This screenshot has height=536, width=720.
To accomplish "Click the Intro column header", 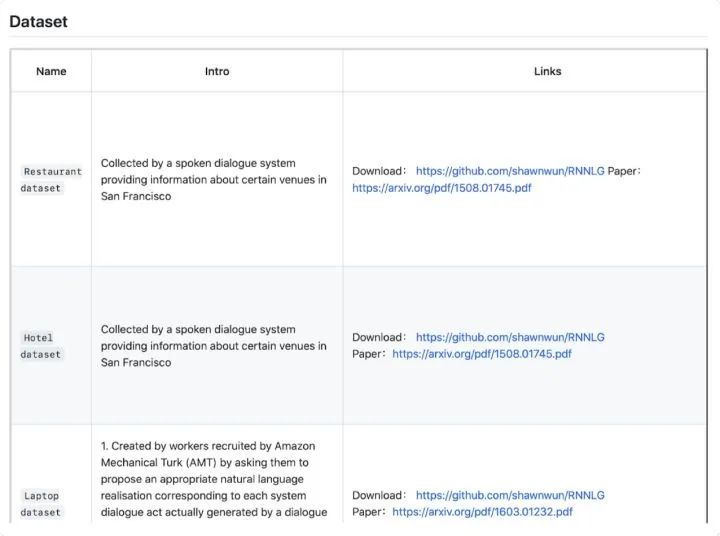I will [x=217, y=72].
